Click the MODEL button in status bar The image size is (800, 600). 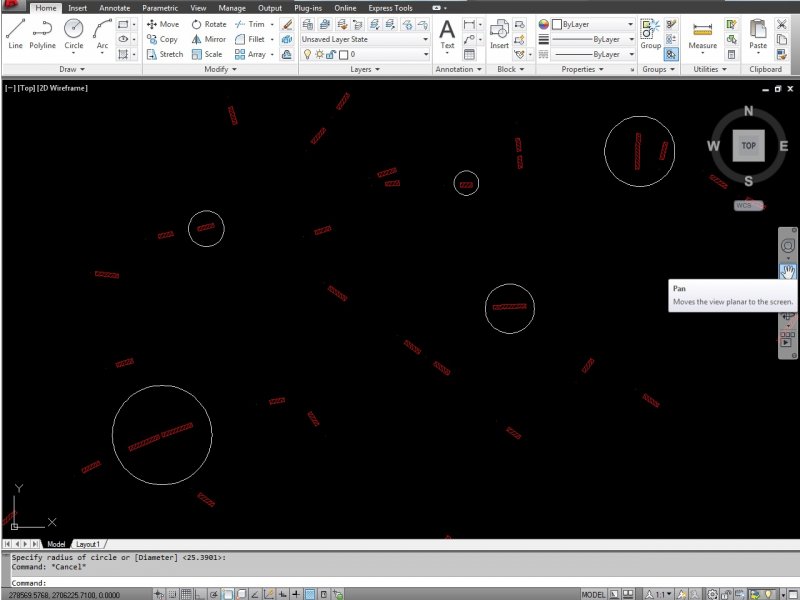(x=593, y=593)
